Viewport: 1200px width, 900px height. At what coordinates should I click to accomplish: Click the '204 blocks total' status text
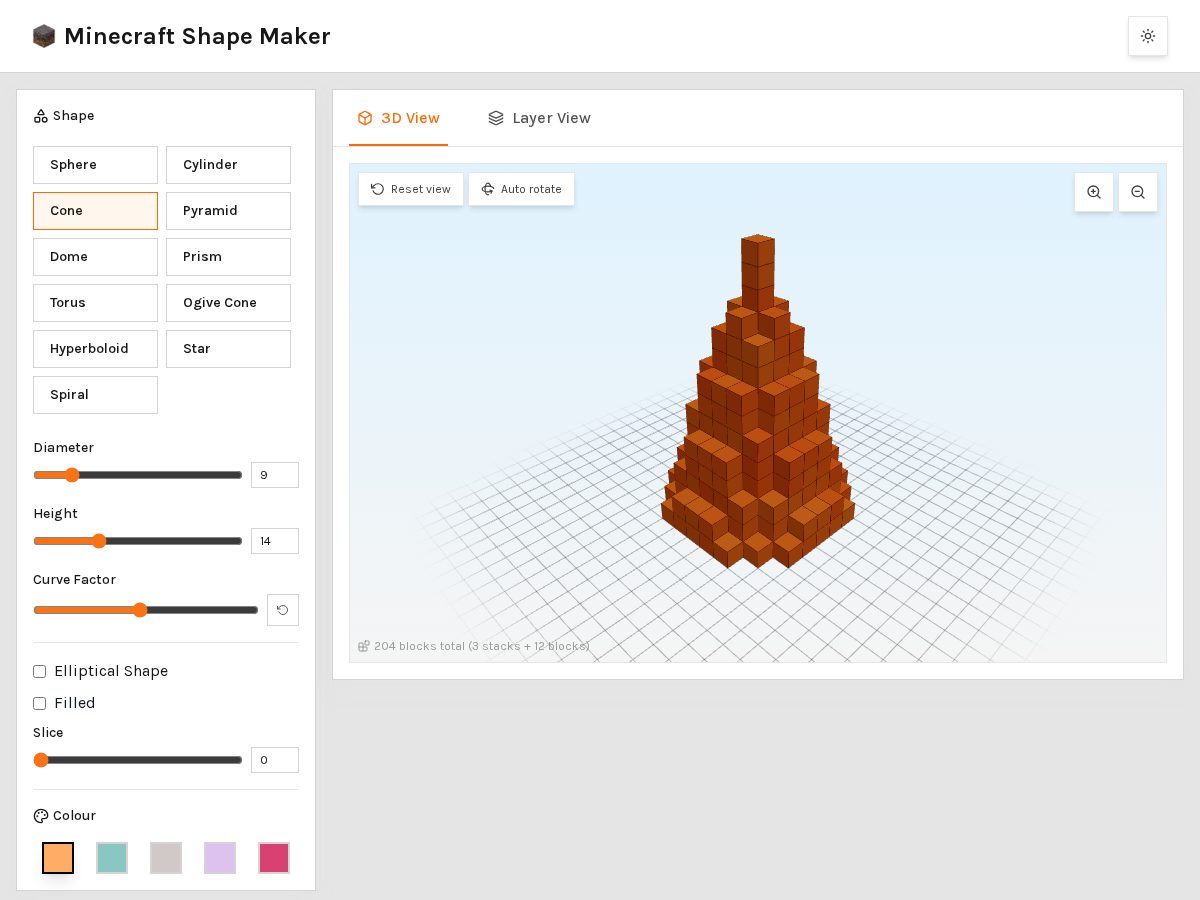click(x=482, y=646)
